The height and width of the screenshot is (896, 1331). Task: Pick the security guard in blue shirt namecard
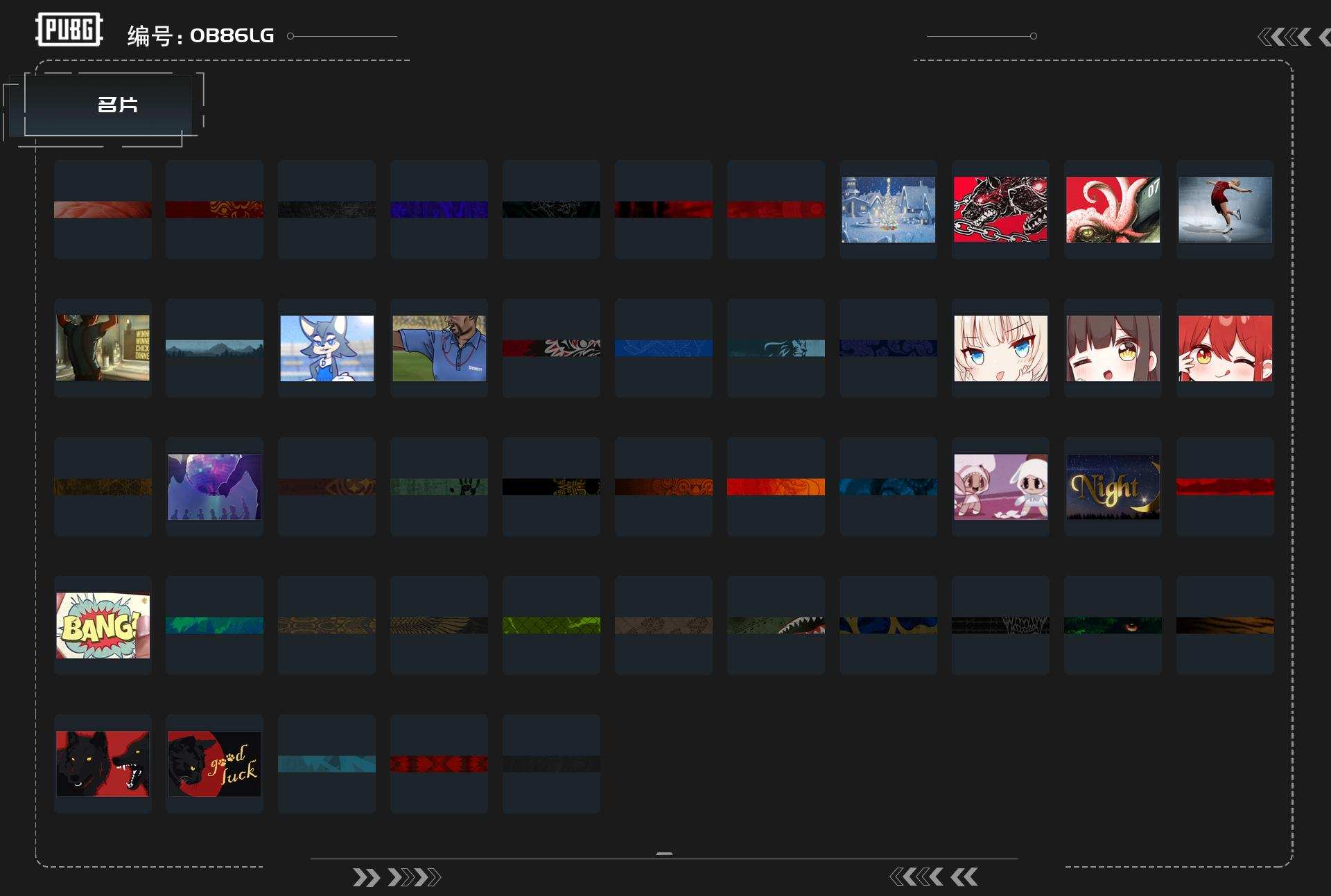coord(439,348)
